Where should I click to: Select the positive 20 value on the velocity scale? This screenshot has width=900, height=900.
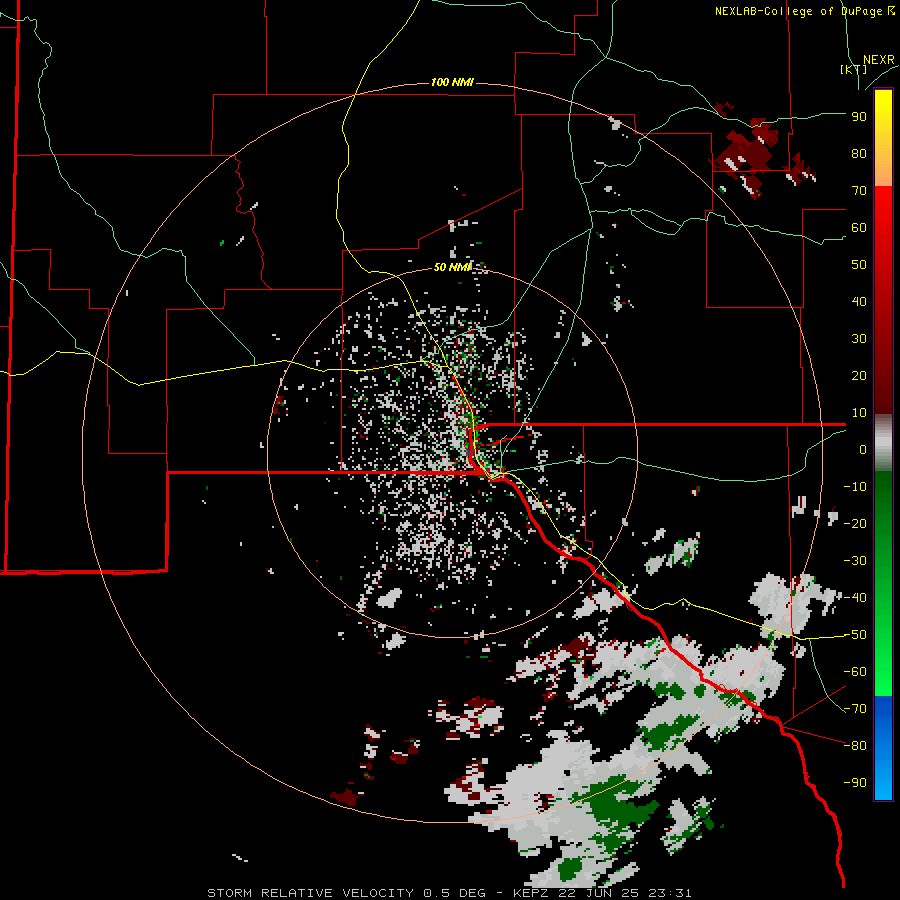tap(859, 376)
